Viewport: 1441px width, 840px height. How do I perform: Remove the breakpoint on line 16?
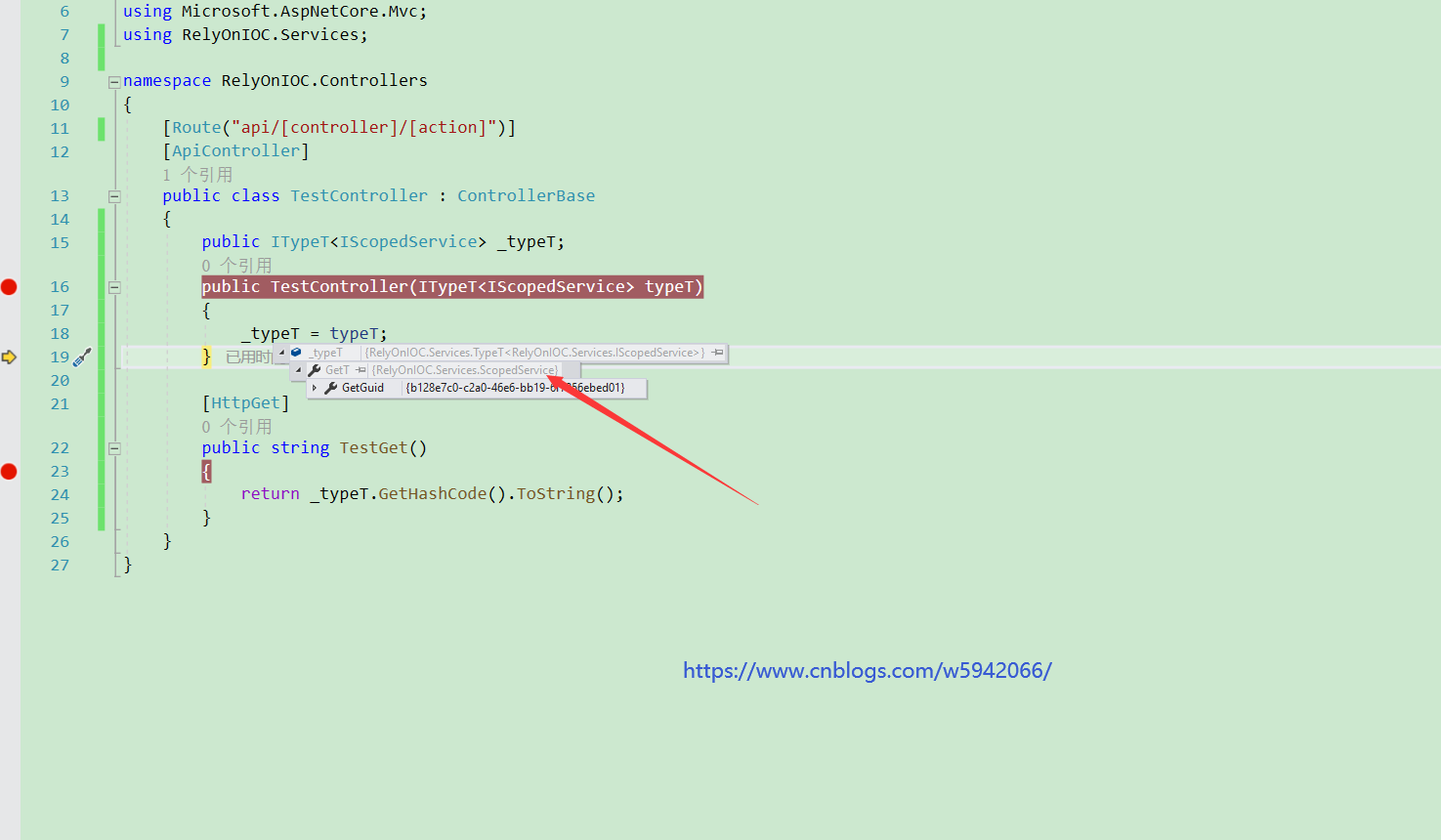tap(9, 286)
